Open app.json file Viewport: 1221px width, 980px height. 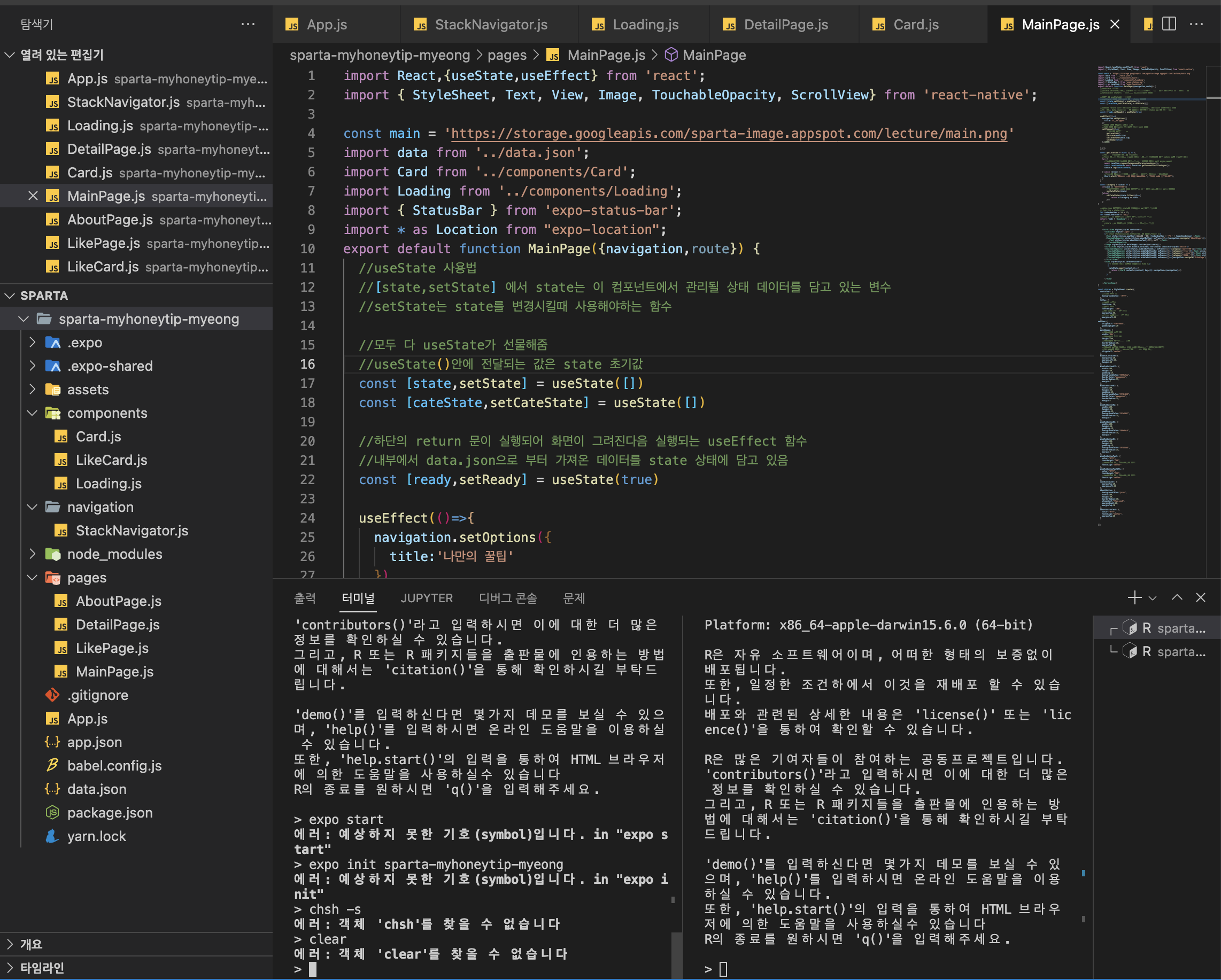[95, 742]
